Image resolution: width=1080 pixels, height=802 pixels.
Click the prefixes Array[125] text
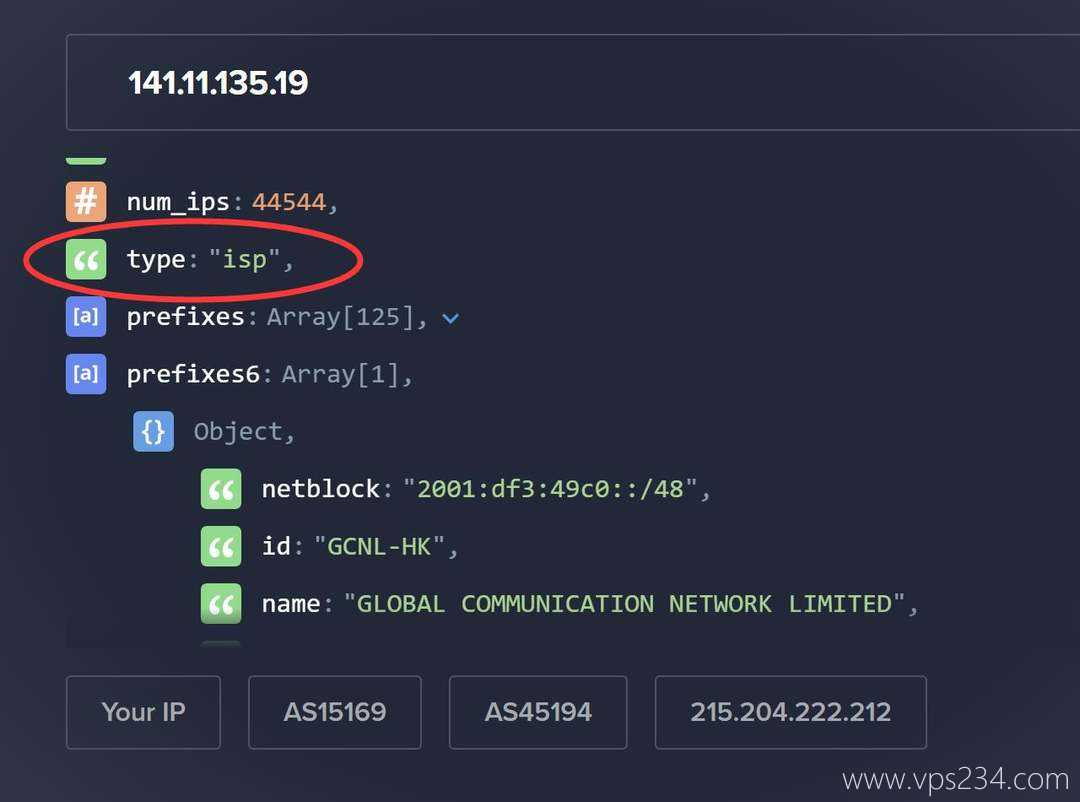(x=341, y=317)
